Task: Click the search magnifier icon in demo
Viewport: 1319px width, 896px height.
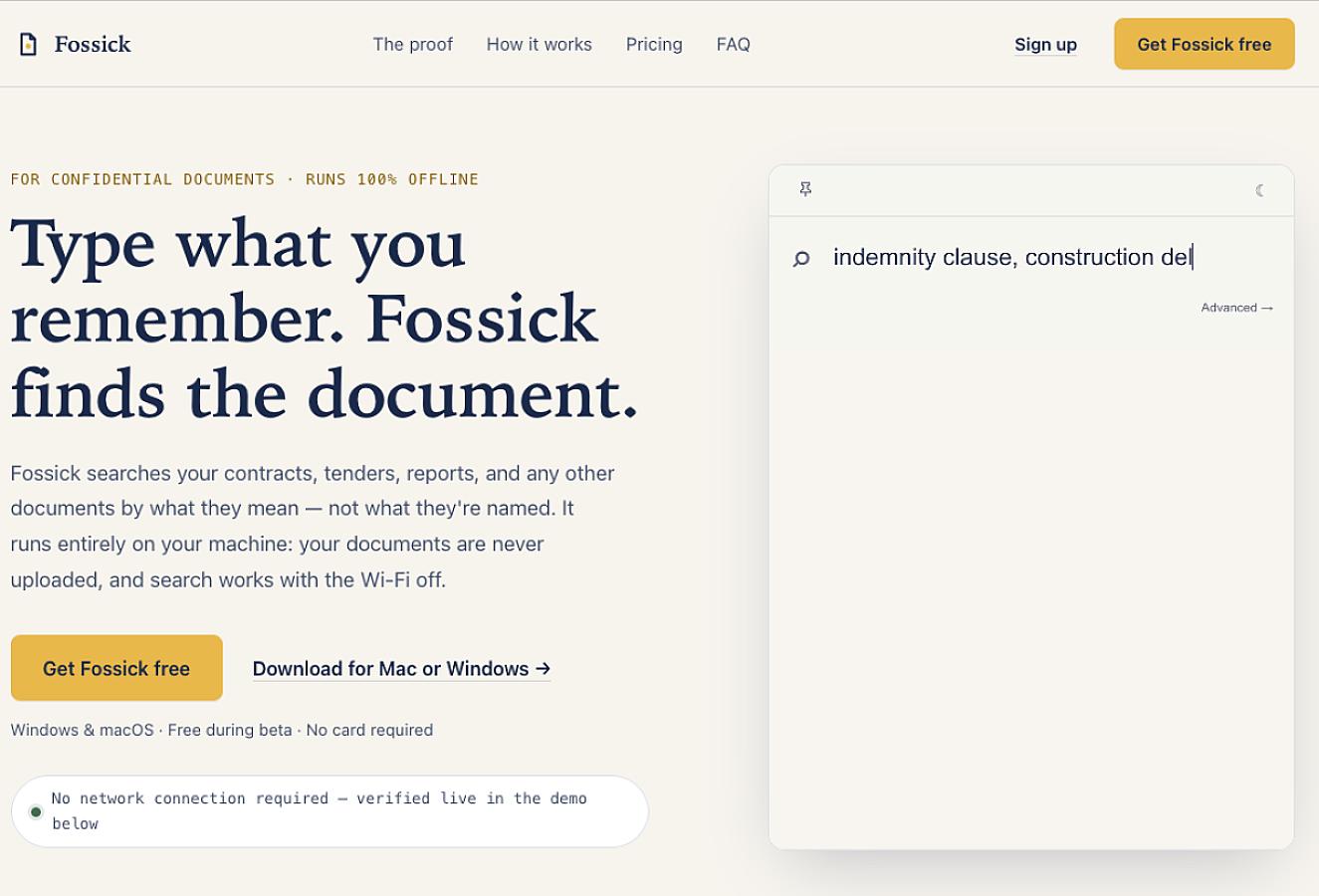Action: point(801,259)
